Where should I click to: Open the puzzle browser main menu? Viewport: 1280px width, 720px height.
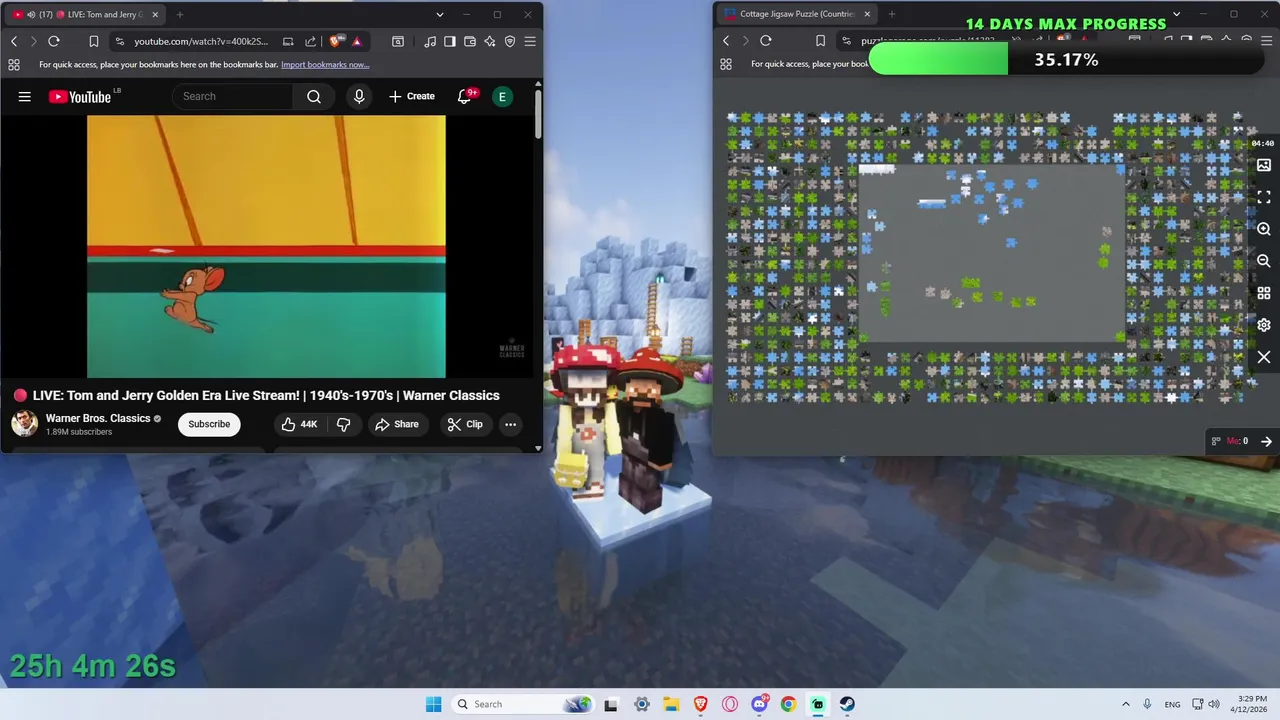1266,41
